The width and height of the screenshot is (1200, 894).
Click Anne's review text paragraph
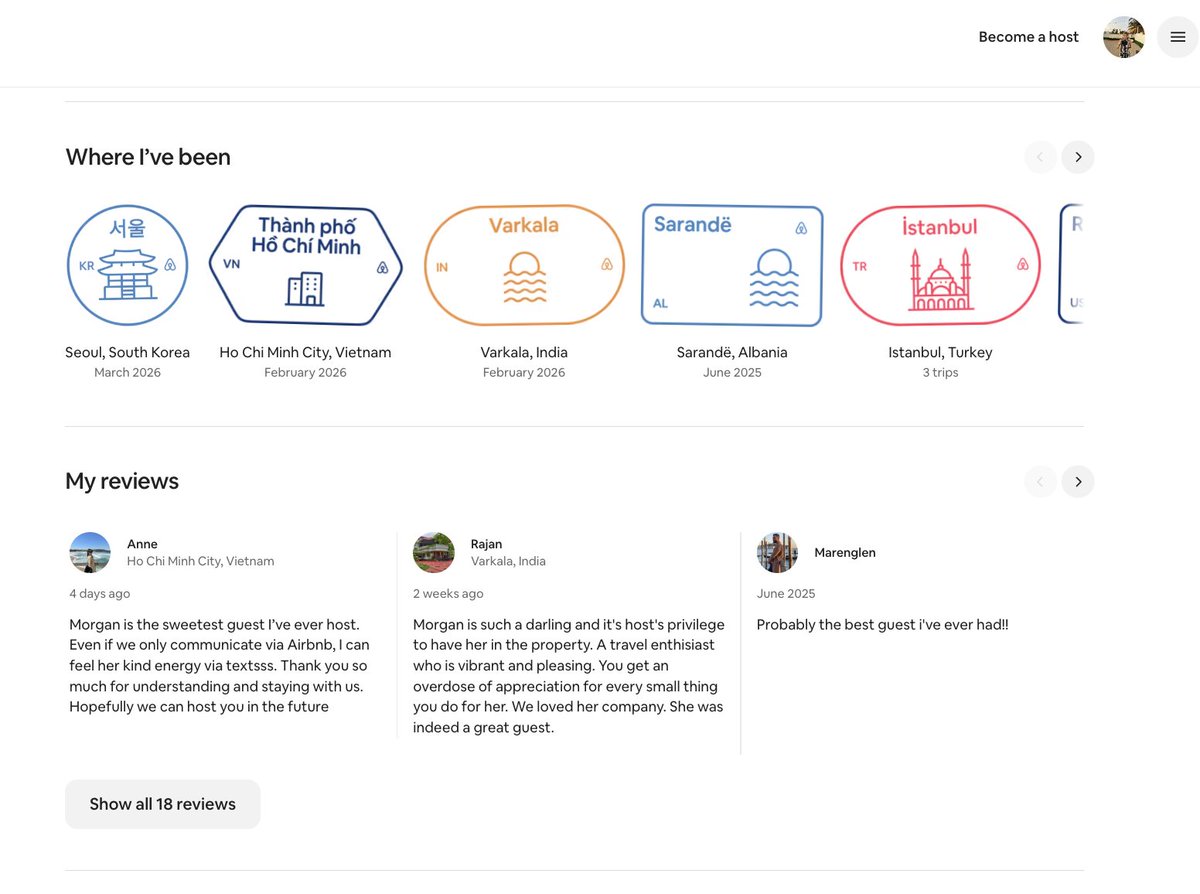(x=219, y=666)
